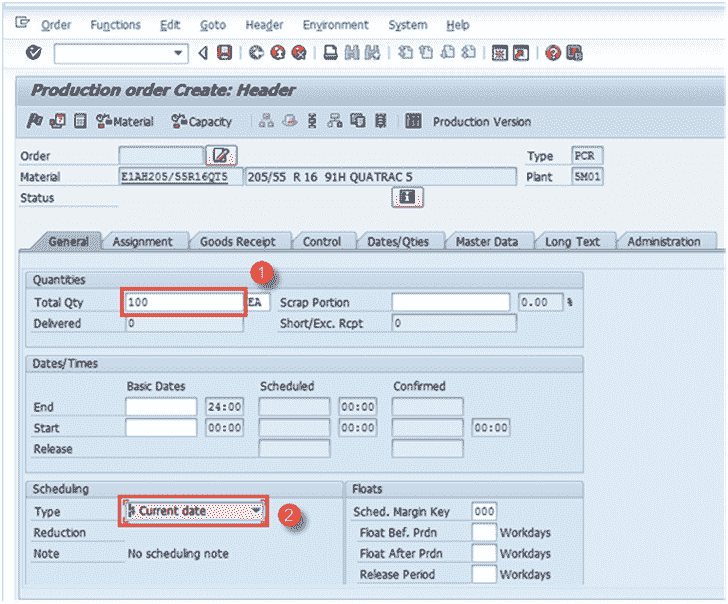The image size is (728, 604).
Task: Click the Print icon
Action: [x=331, y=53]
